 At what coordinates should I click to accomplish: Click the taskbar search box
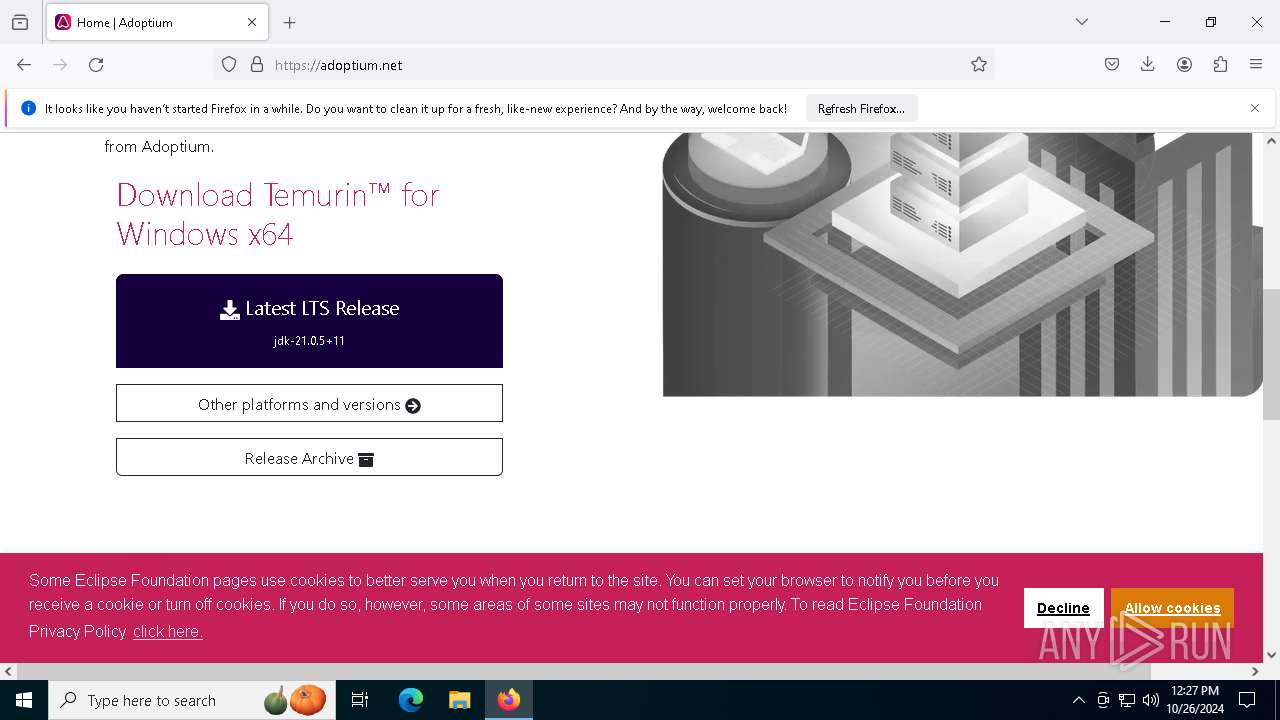click(192, 700)
